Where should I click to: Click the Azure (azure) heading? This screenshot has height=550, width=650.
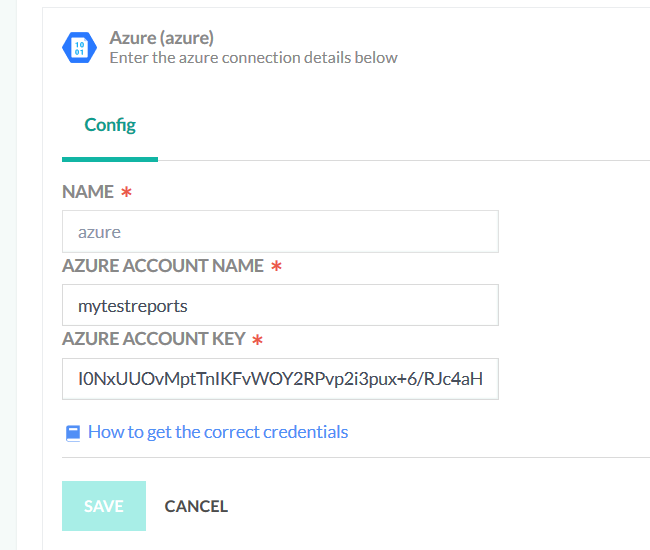[x=161, y=38]
